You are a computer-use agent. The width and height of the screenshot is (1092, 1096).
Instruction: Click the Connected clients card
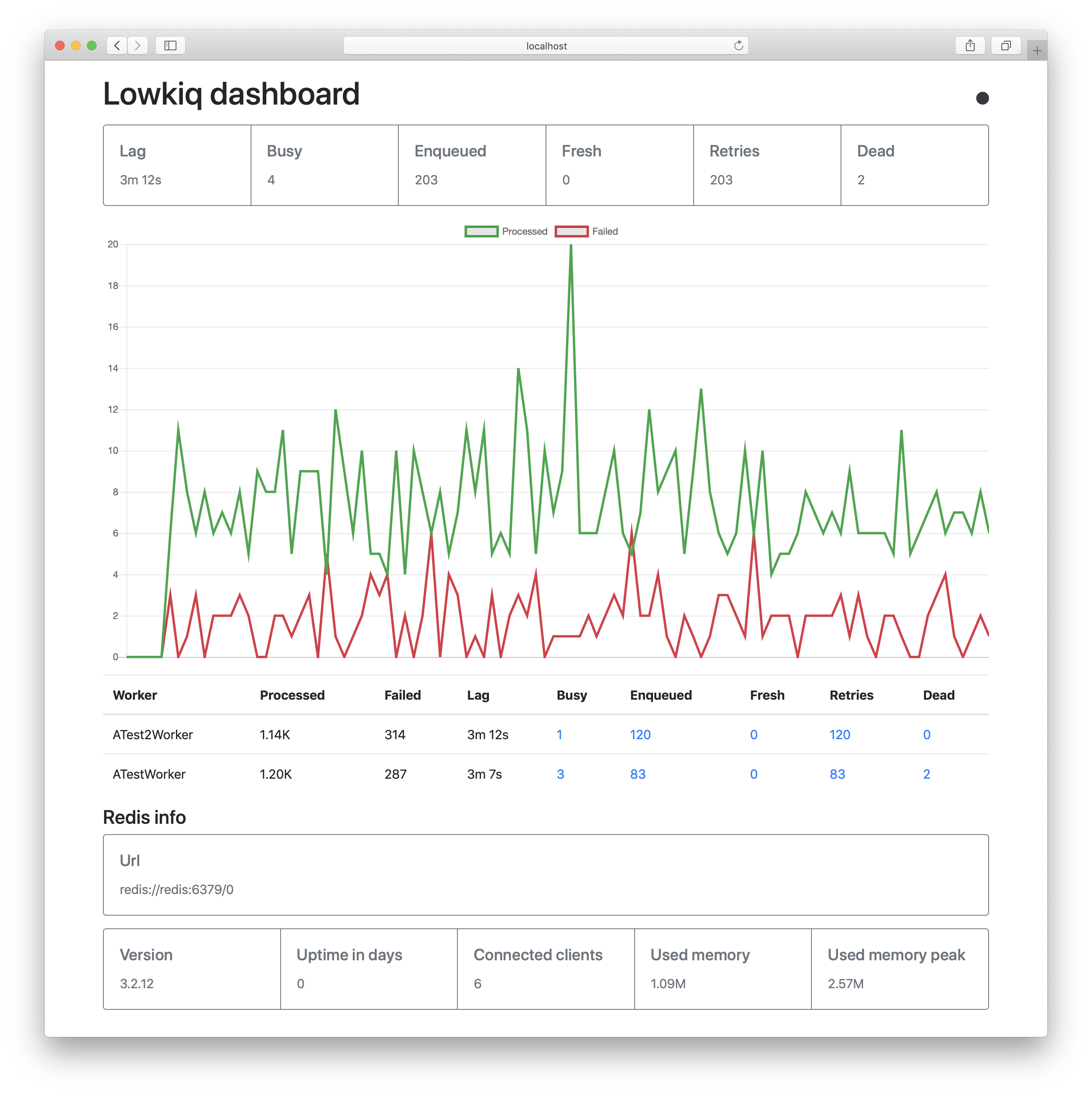click(546, 969)
